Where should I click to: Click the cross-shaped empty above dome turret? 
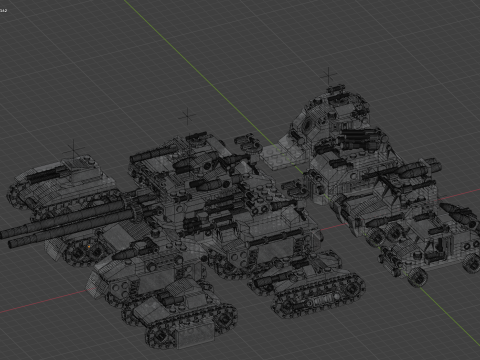329,77
